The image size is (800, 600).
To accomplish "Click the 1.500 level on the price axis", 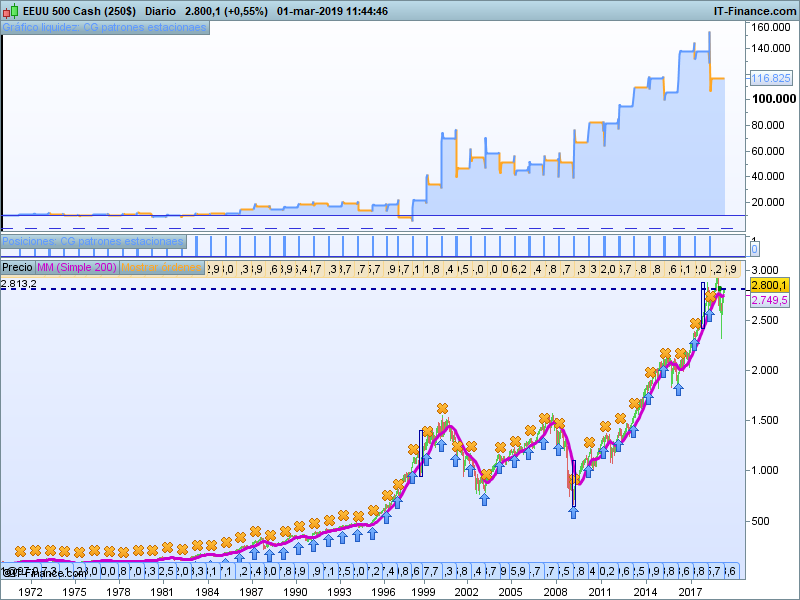I will [x=765, y=420].
